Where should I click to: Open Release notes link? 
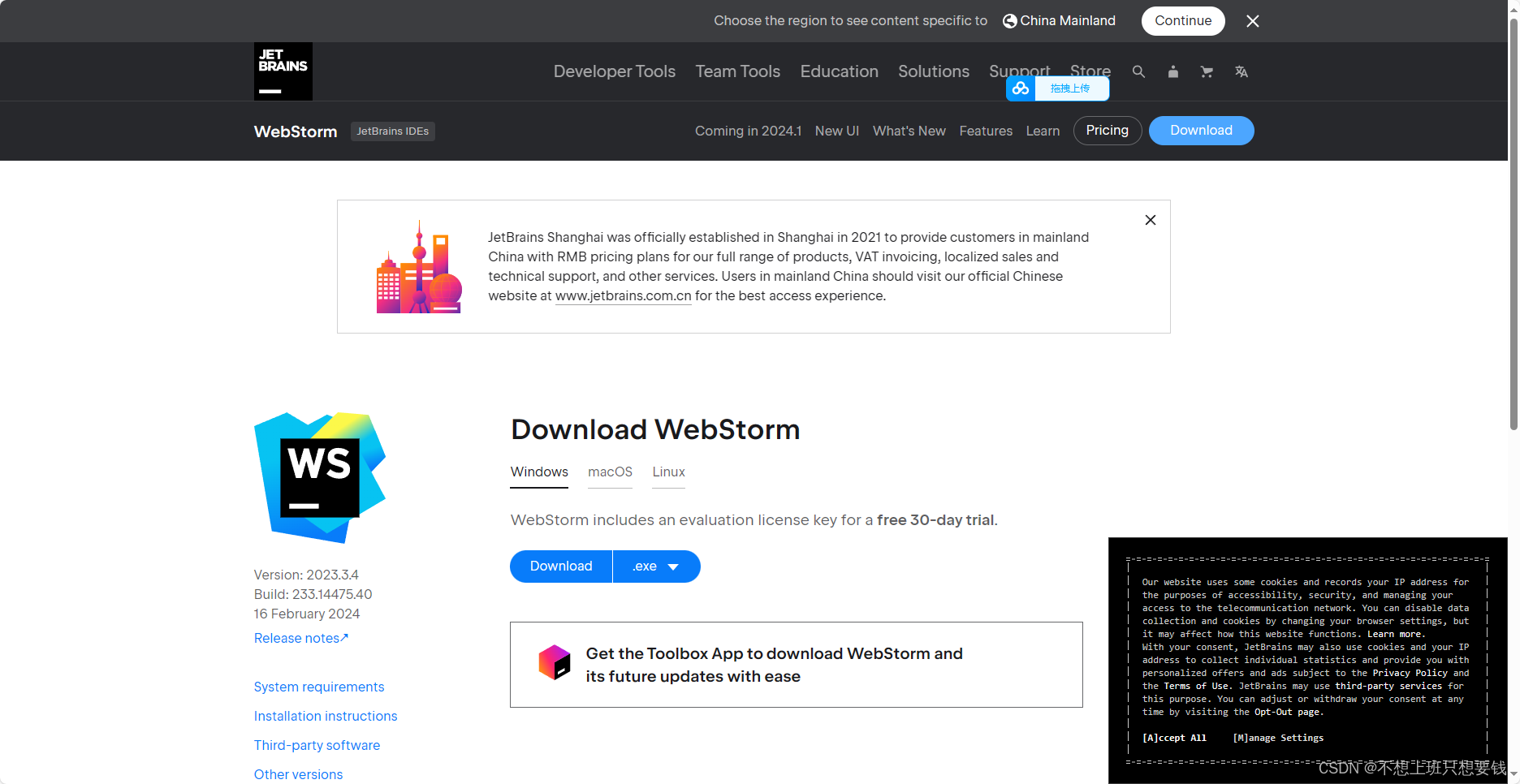coord(301,638)
